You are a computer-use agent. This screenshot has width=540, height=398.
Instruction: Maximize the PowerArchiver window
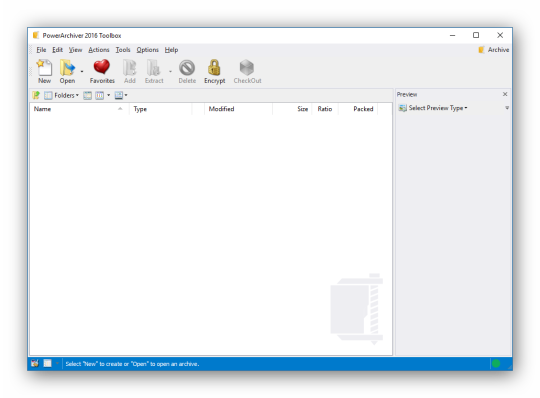(x=476, y=35)
